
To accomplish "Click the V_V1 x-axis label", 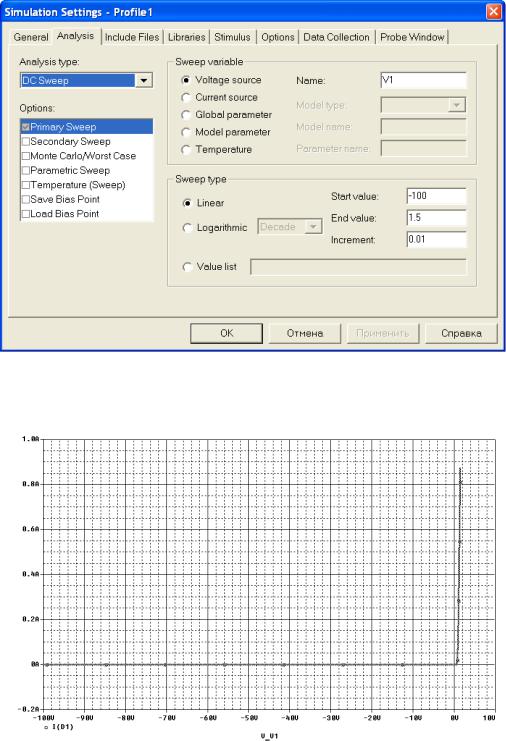I will (269, 736).
